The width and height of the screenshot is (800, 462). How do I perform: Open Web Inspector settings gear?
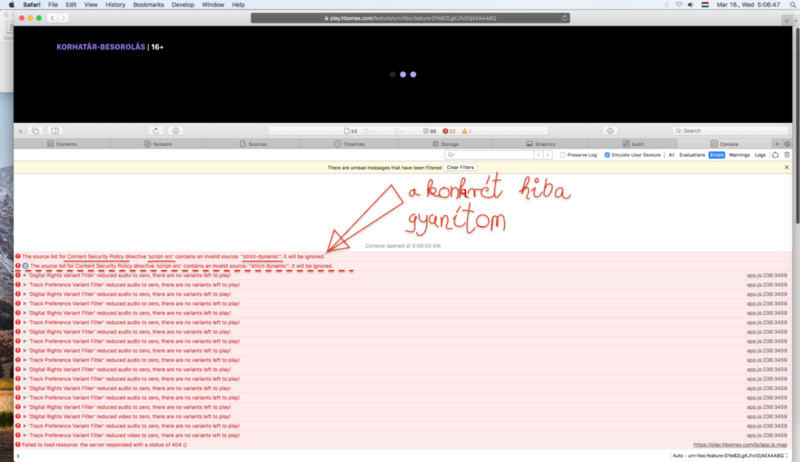(787, 144)
